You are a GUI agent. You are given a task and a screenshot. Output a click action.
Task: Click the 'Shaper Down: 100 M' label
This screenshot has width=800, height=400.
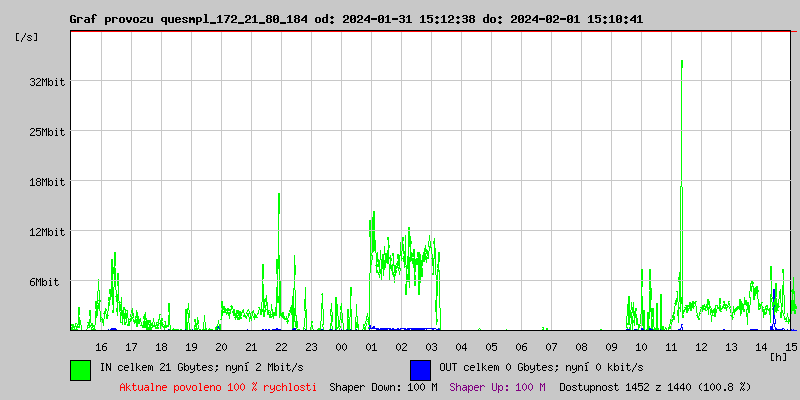tap(383, 386)
